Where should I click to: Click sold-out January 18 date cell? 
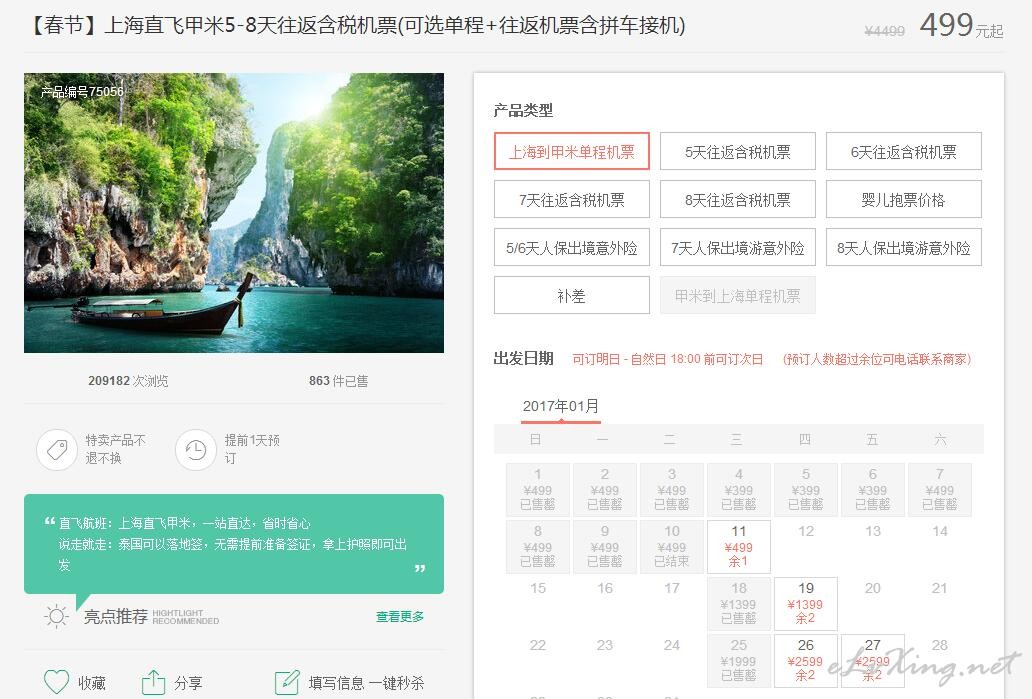pos(738,604)
